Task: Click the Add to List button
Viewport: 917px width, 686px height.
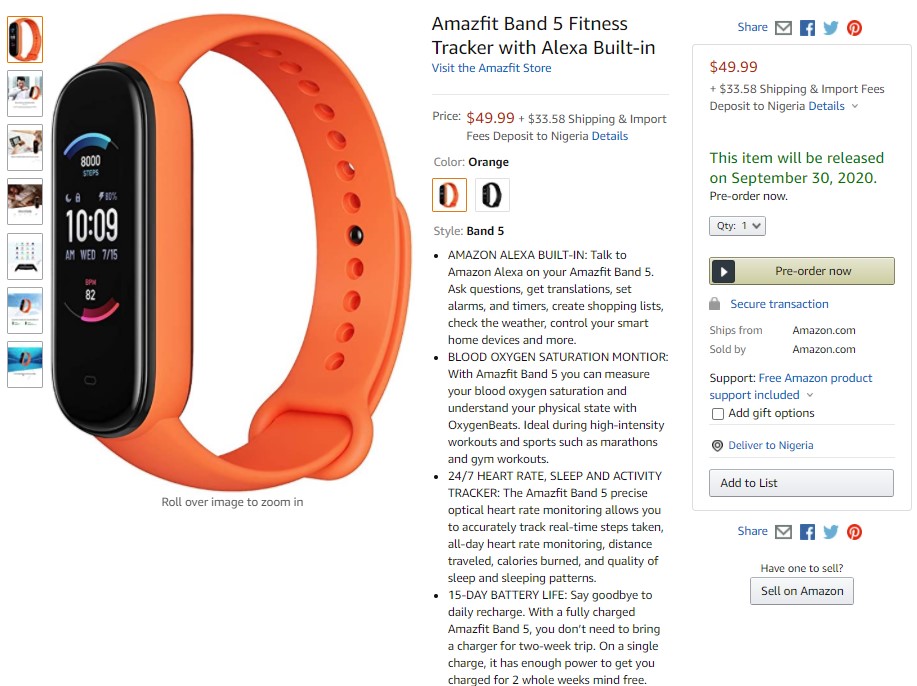Action: click(x=801, y=483)
